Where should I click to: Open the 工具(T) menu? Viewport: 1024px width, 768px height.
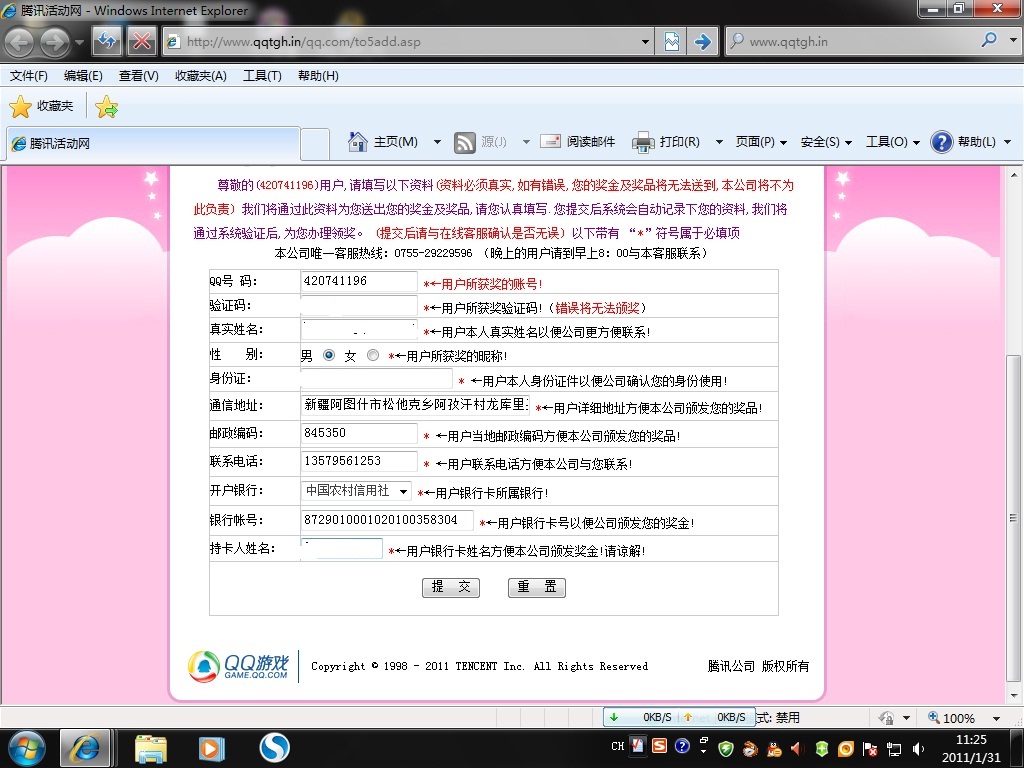(262, 76)
